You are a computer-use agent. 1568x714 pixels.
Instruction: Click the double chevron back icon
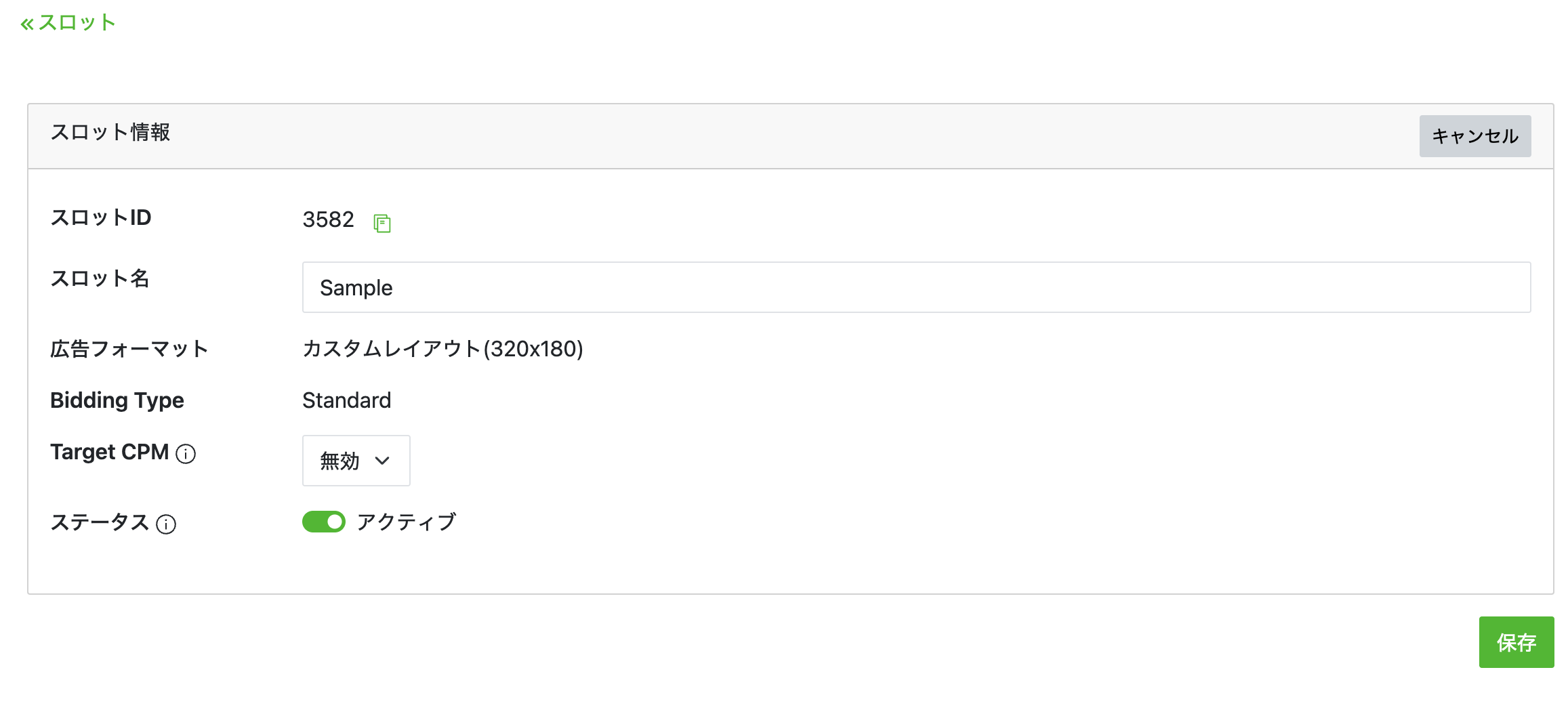point(27,24)
